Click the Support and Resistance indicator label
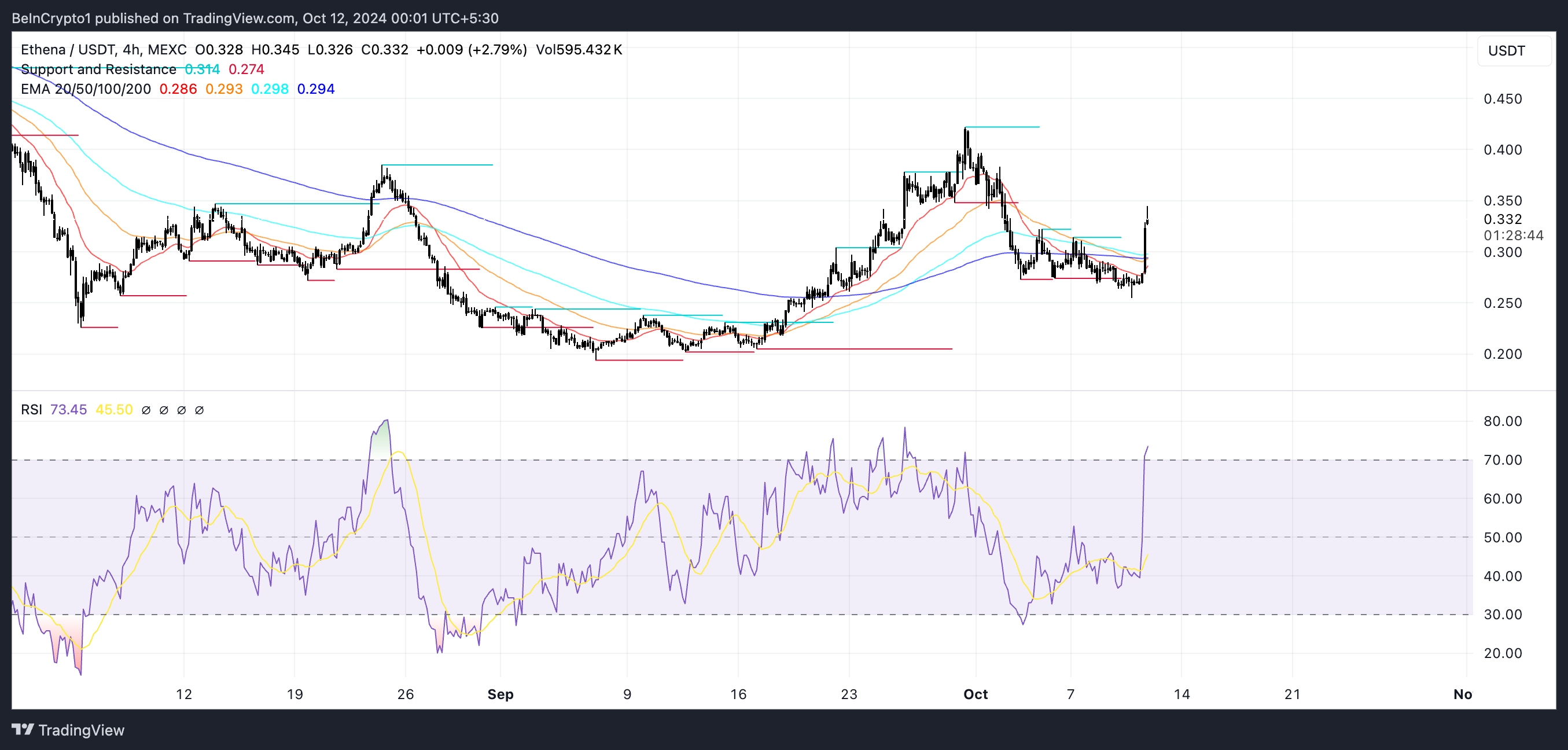The width and height of the screenshot is (1568, 750). (x=98, y=69)
